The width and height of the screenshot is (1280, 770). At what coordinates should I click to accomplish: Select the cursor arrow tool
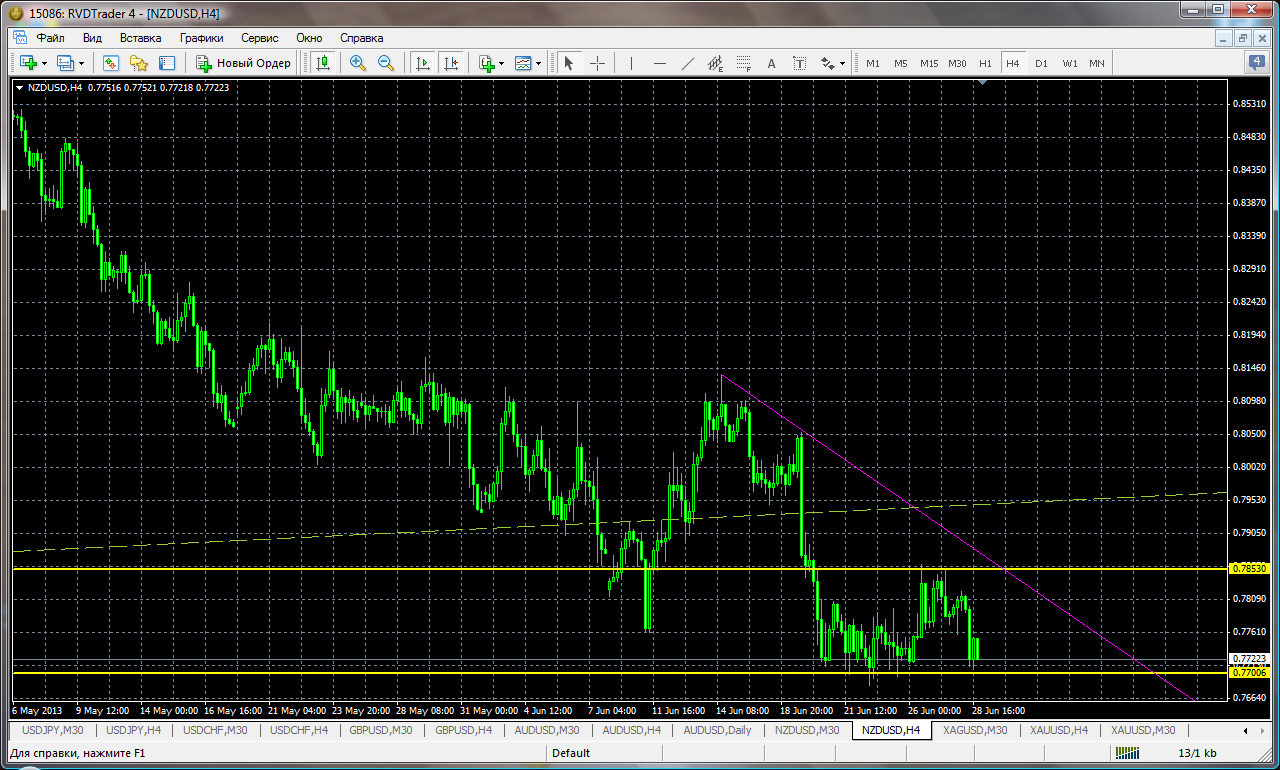(569, 63)
